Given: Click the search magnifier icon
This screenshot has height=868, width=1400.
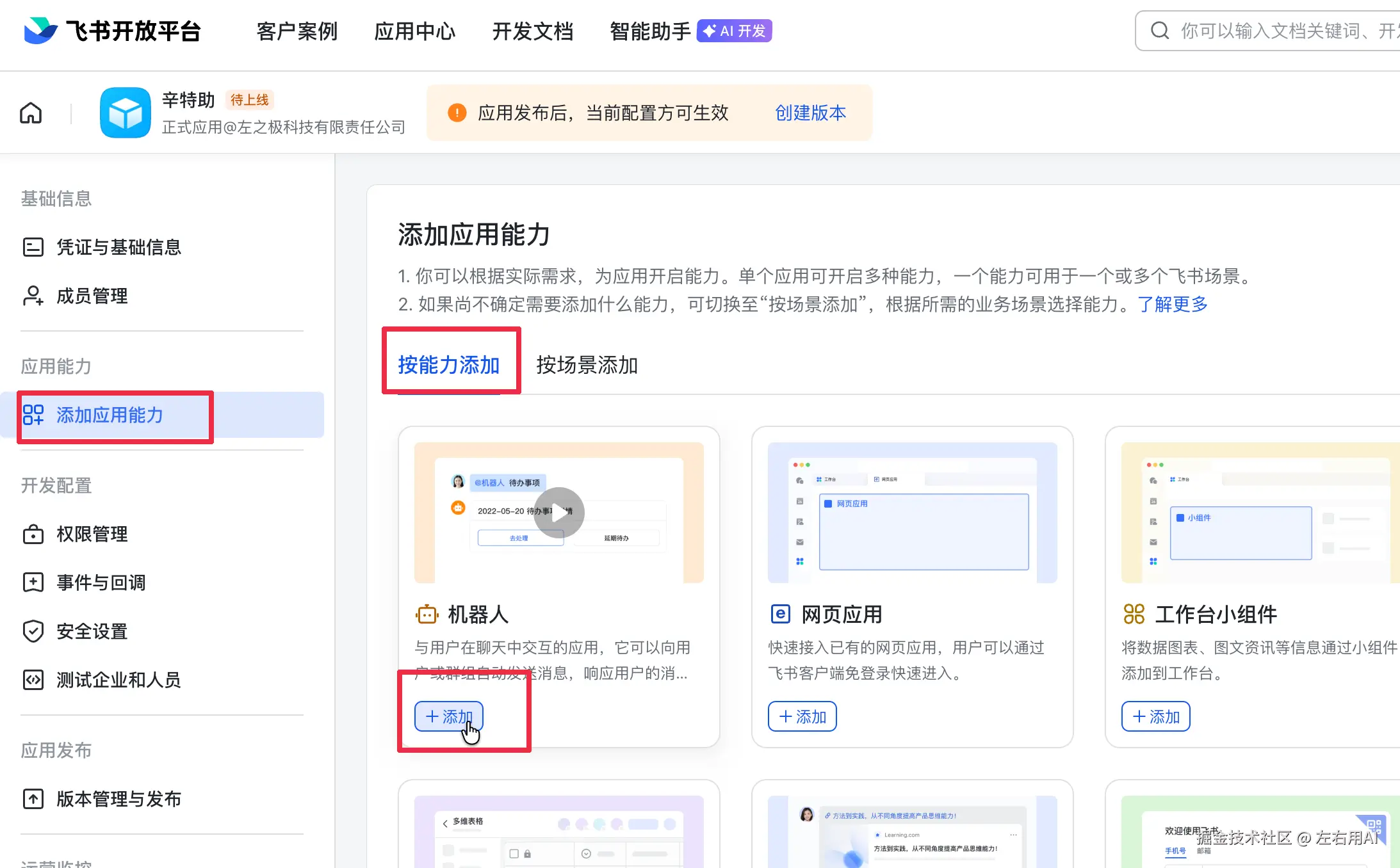Looking at the screenshot, I should click(x=1160, y=31).
